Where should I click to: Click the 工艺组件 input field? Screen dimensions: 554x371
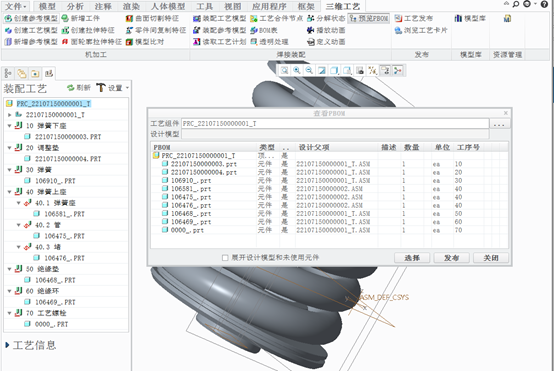335,124
